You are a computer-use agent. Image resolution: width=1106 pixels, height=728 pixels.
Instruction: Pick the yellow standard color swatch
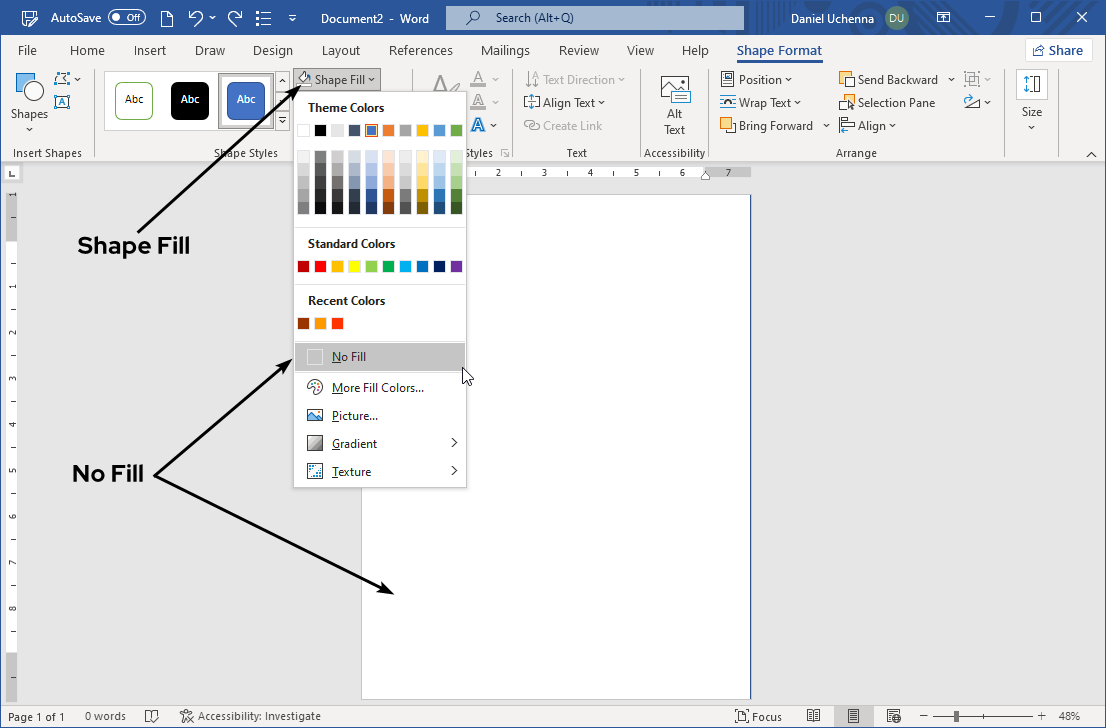(x=354, y=267)
